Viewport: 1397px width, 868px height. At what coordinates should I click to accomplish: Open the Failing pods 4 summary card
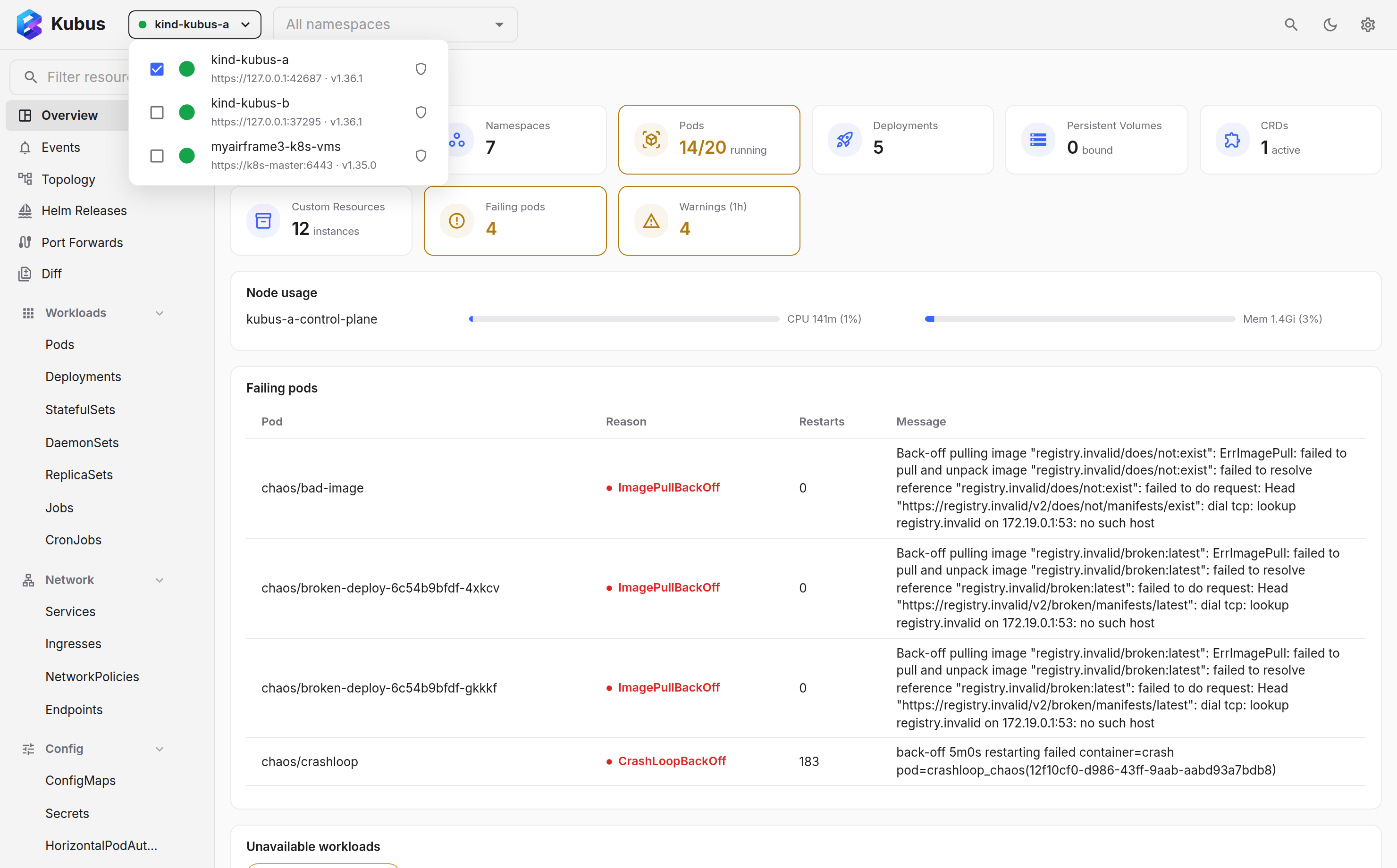(x=515, y=220)
